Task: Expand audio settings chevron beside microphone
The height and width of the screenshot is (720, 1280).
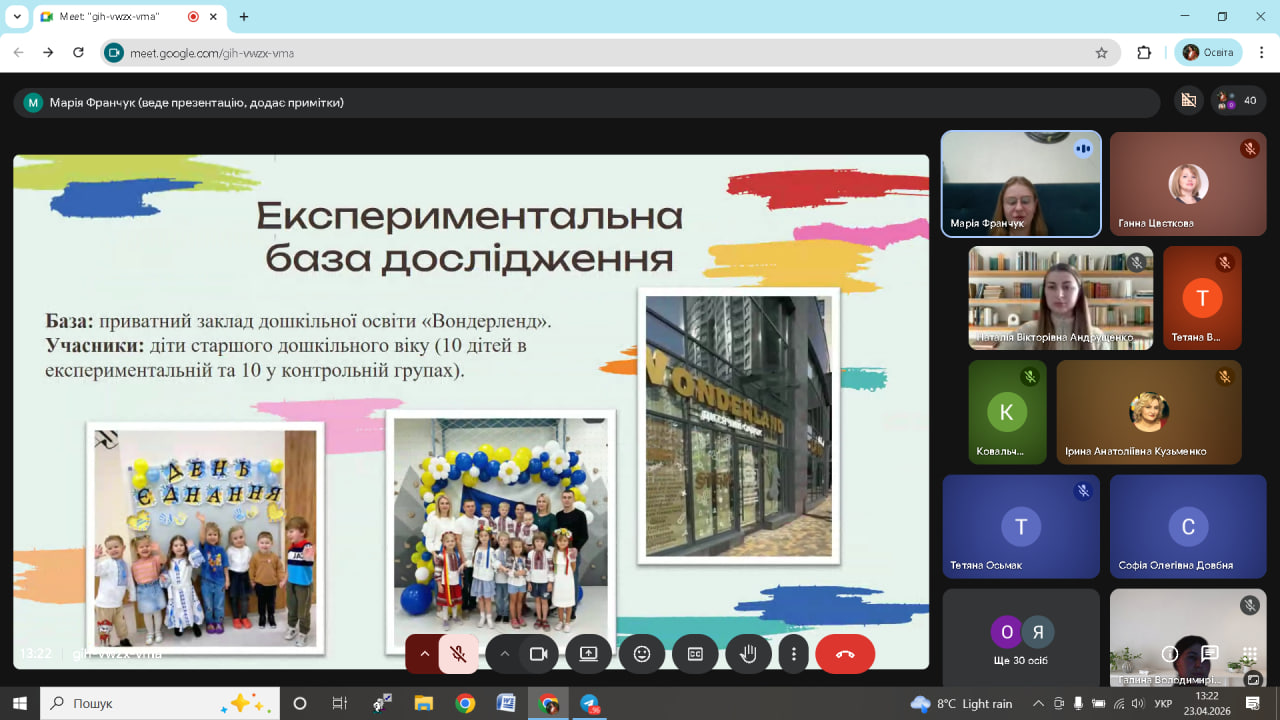Action: pyautogui.click(x=424, y=654)
